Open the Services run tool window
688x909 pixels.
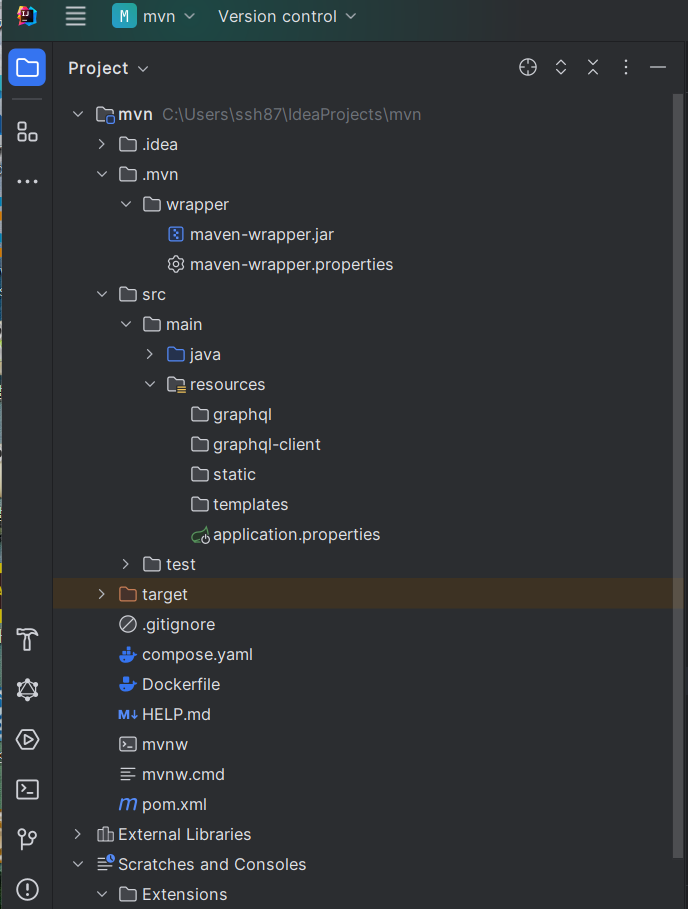point(27,740)
